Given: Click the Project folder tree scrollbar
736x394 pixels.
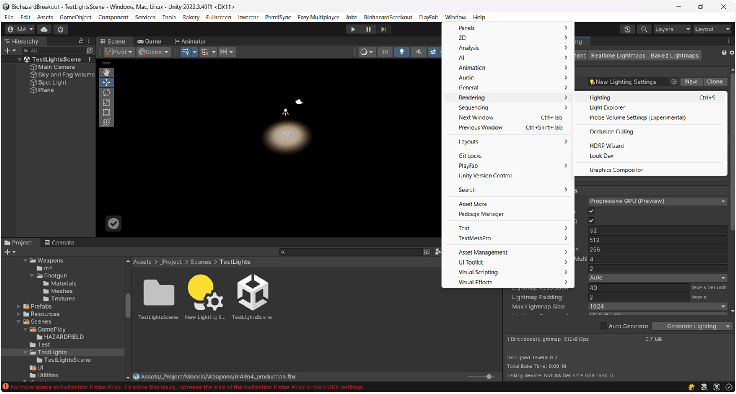Looking at the screenshot, I should tap(128, 305).
